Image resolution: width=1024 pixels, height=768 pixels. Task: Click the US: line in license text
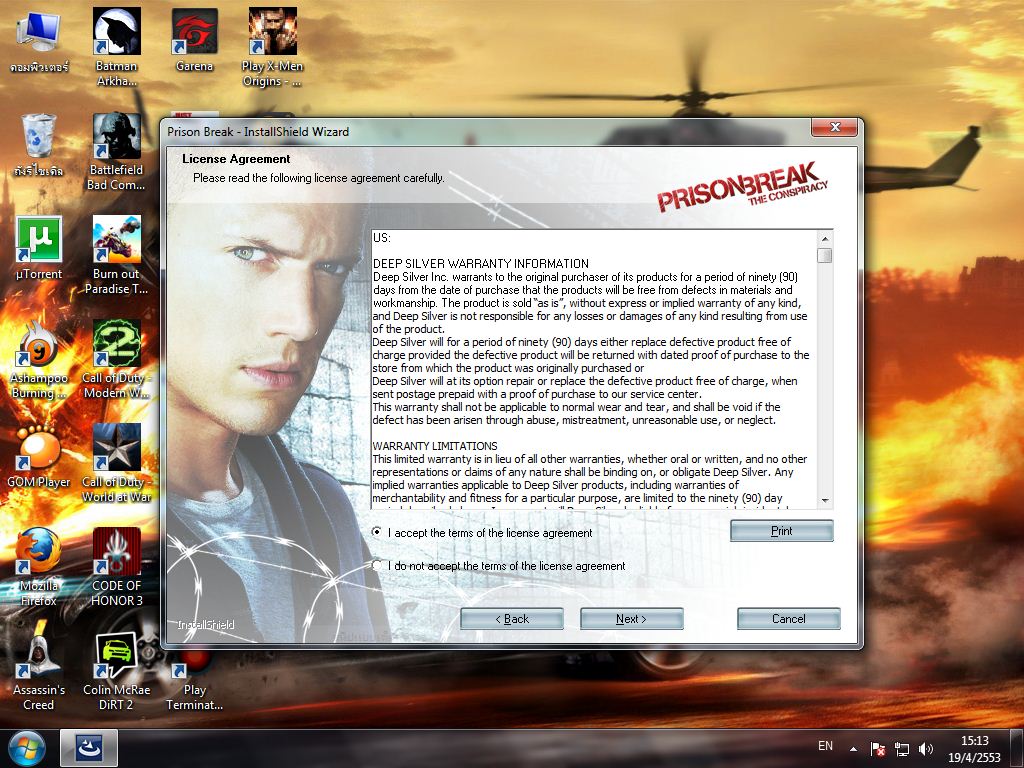pos(382,238)
